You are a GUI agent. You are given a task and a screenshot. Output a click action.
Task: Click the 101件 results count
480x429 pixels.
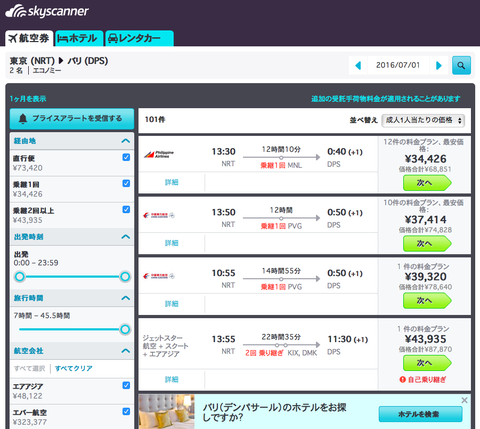(x=155, y=120)
